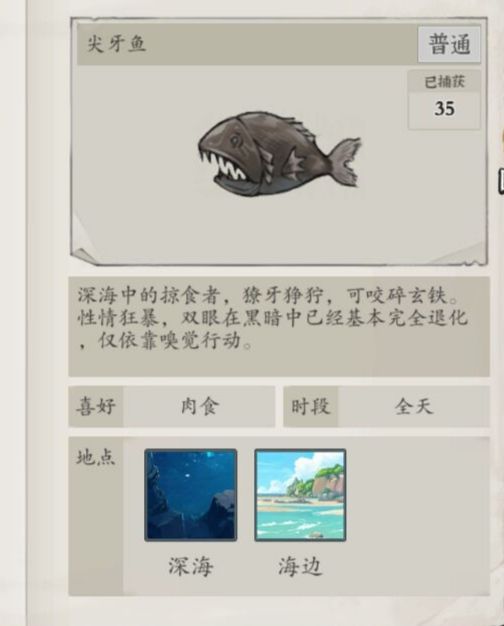Click the 普通 rarity badge
This screenshot has width=504, height=626.
[449, 44]
